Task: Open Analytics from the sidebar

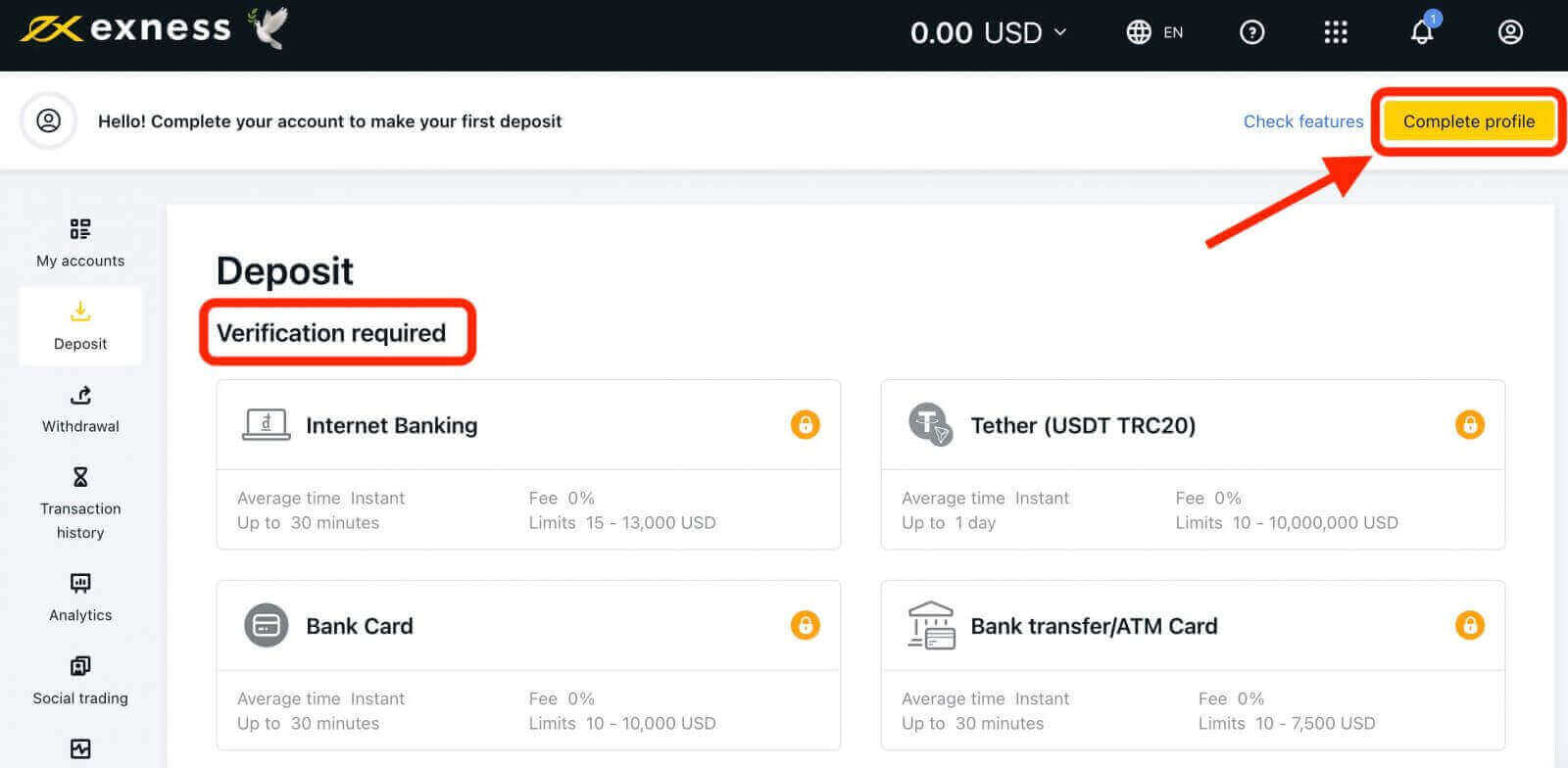Action: tap(80, 598)
